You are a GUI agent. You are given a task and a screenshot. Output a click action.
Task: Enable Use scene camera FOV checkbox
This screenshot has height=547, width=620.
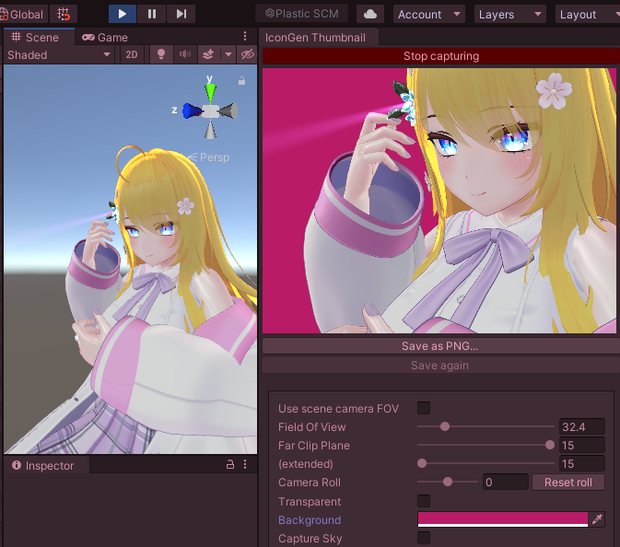point(423,408)
